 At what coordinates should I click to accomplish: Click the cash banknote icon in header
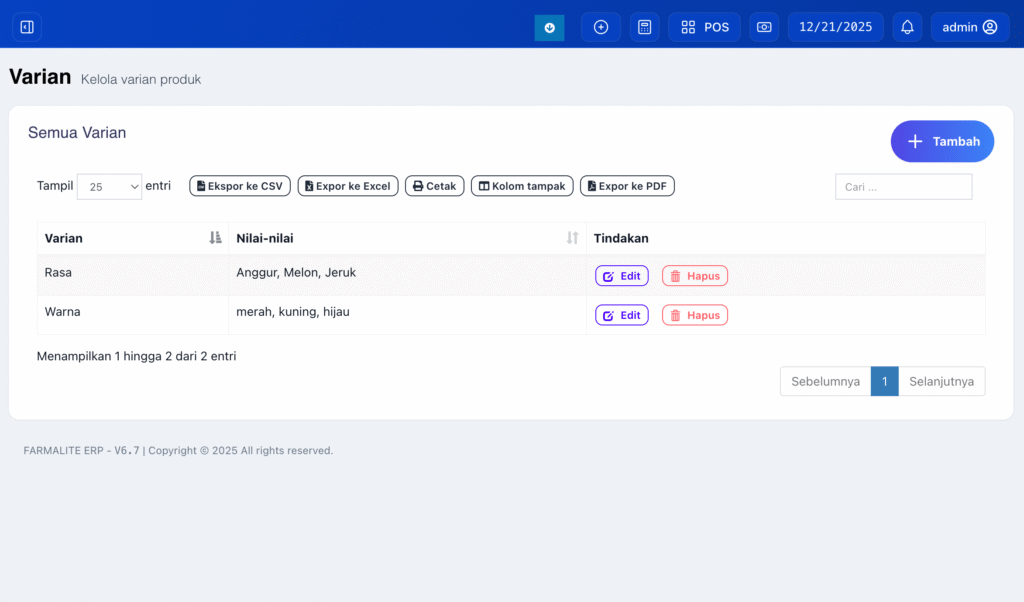coord(764,27)
